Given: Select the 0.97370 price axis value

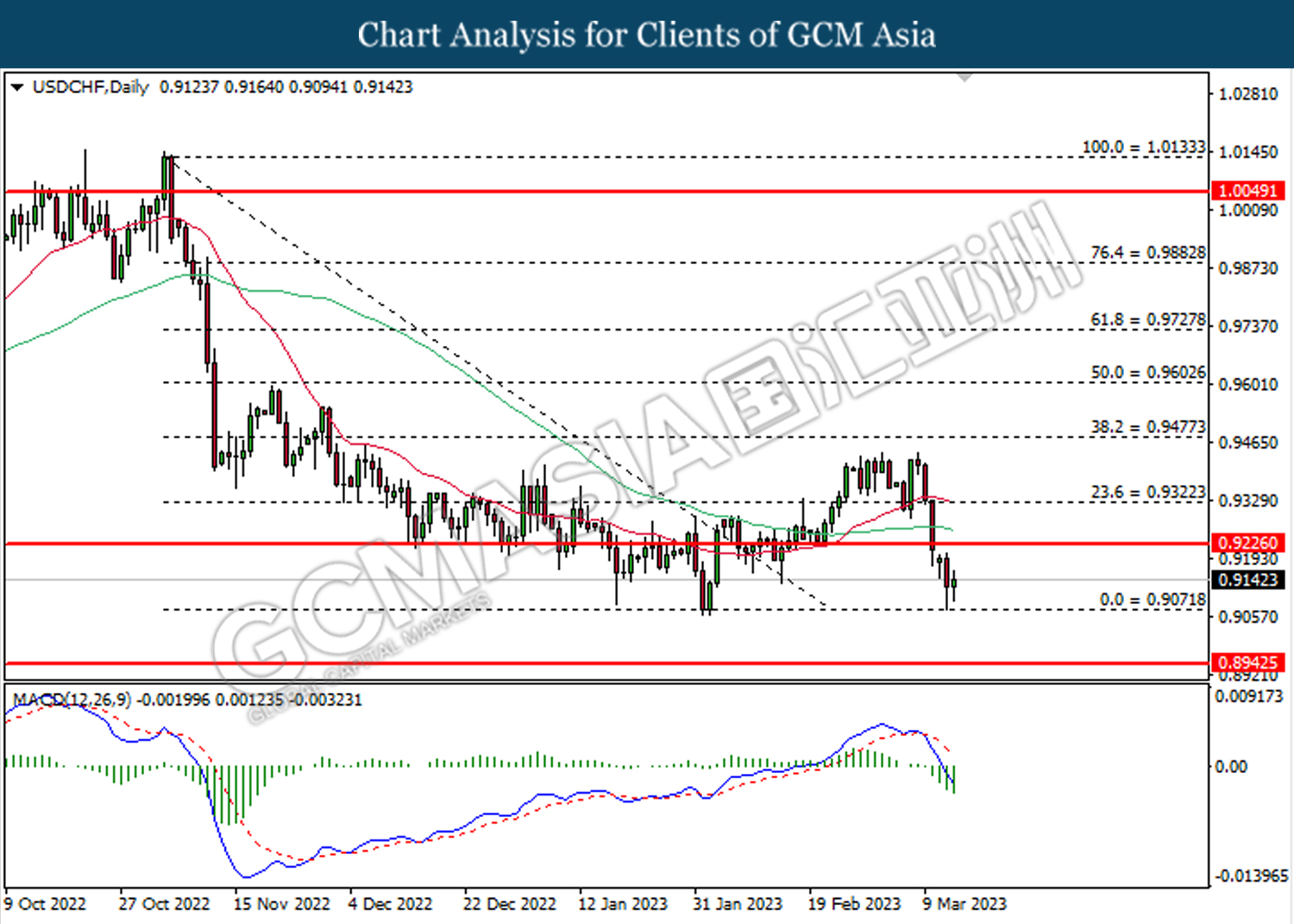Looking at the screenshot, I should click(1247, 326).
